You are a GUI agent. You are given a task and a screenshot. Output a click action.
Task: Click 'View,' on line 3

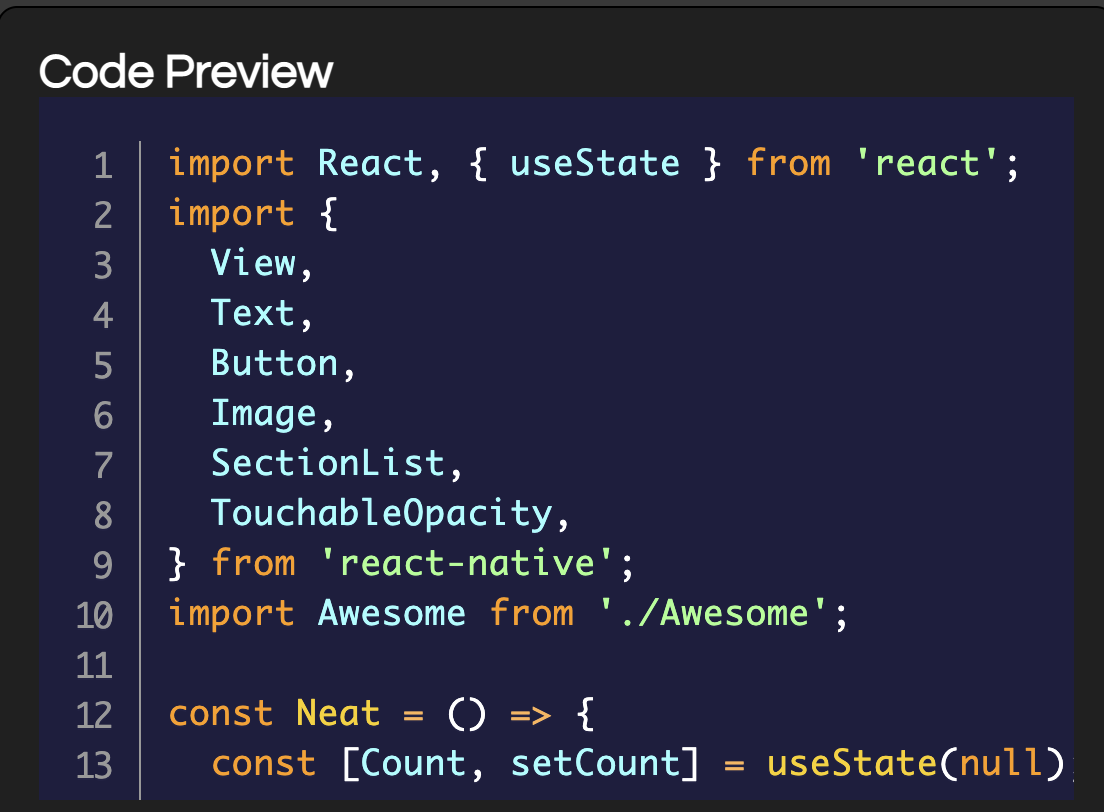tap(261, 263)
